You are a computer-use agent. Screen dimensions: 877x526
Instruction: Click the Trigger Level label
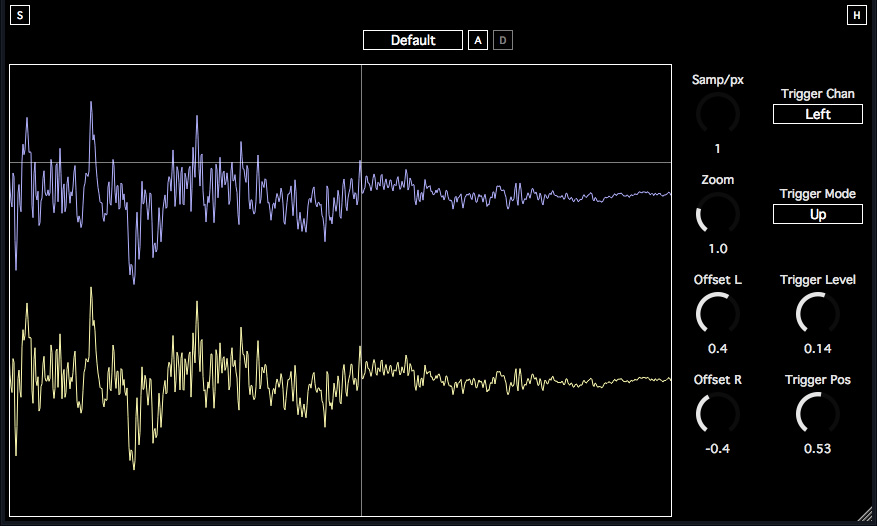(x=818, y=280)
